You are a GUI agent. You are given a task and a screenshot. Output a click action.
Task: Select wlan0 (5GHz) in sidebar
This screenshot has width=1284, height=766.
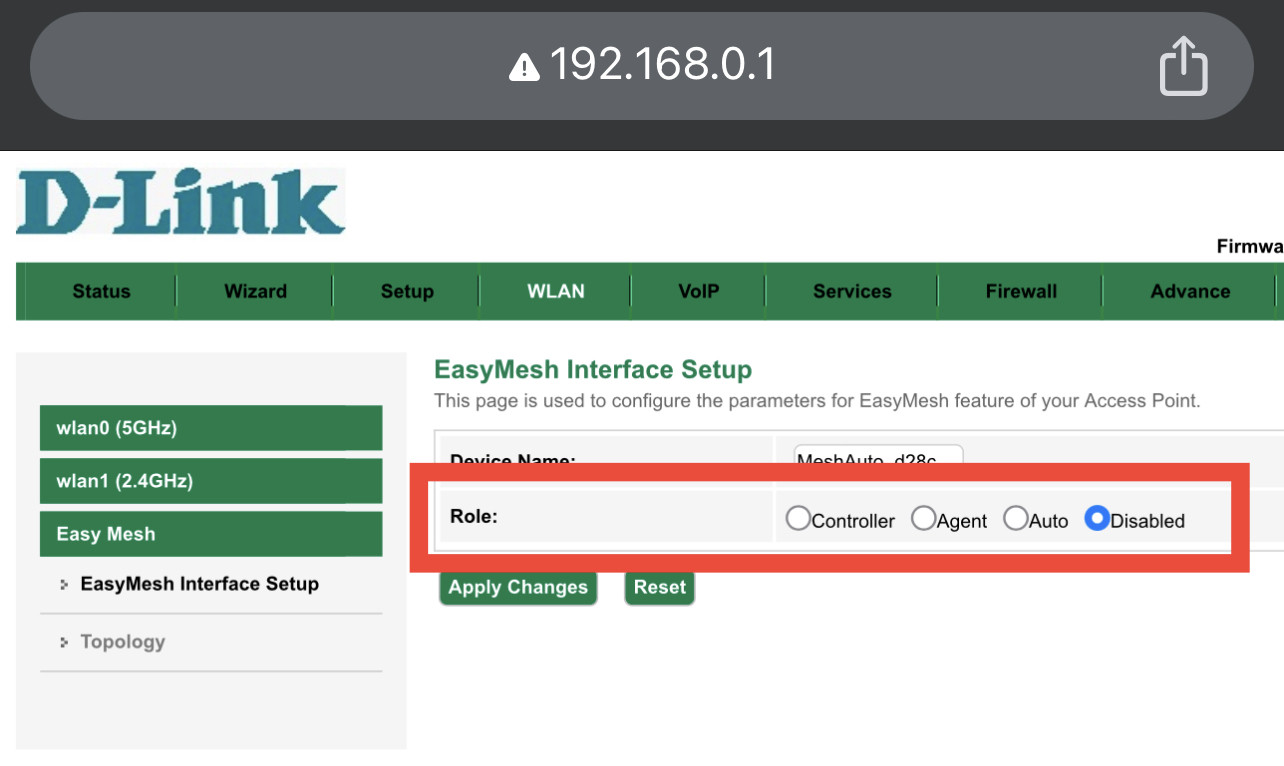[211, 428]
